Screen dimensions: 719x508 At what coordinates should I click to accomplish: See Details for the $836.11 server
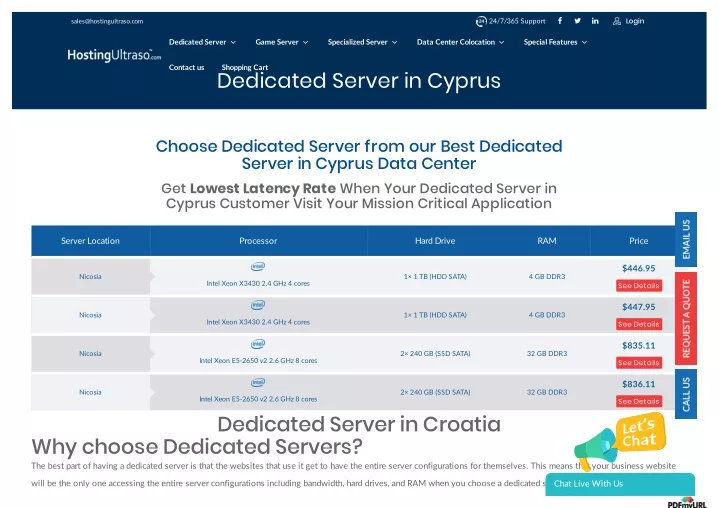tap(638, 401)
